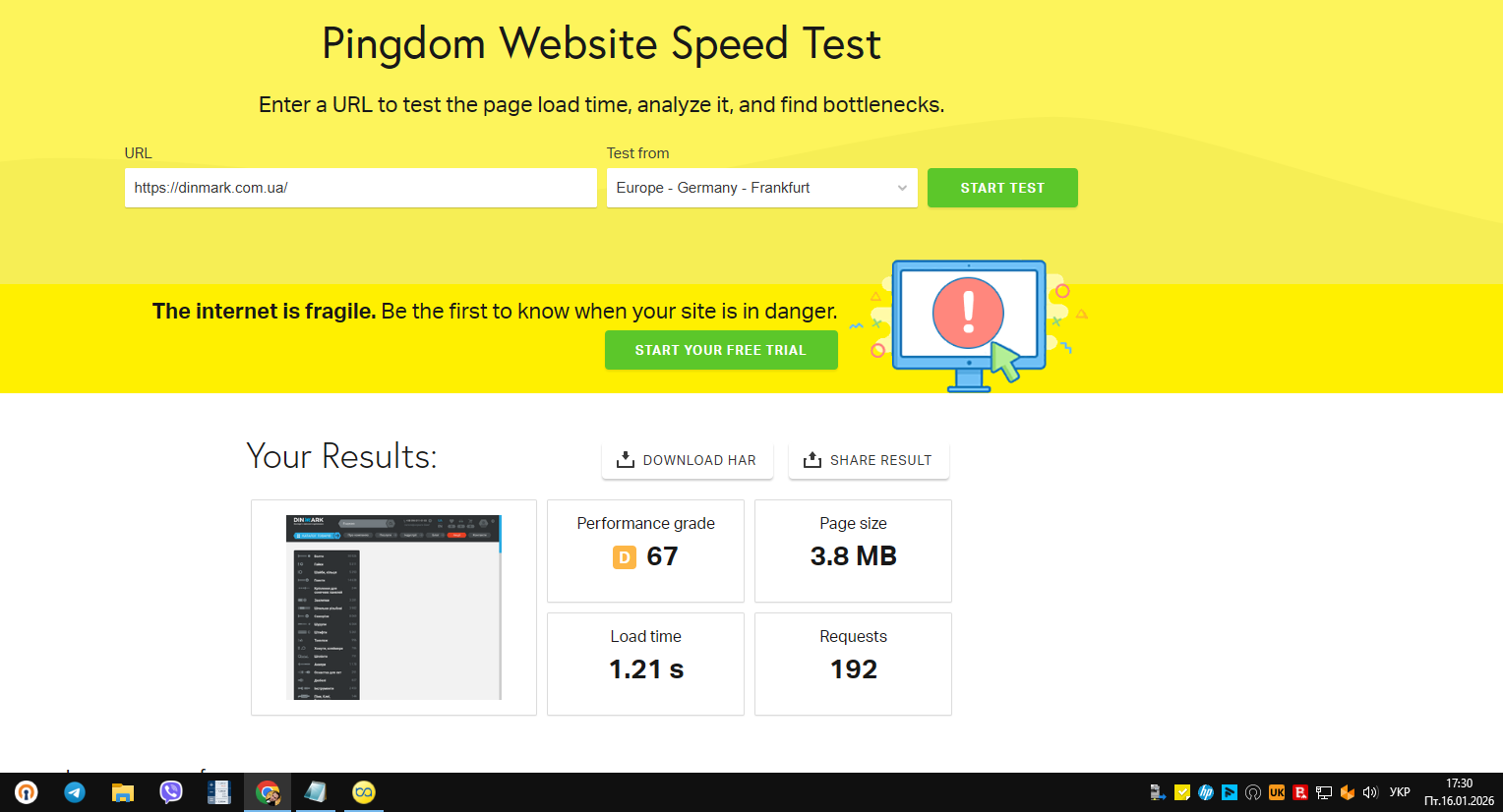Viewport: 1503px width, 812px height.
Task: Click the share icon beside SHARE RESULT
Action: click(812, 460)
